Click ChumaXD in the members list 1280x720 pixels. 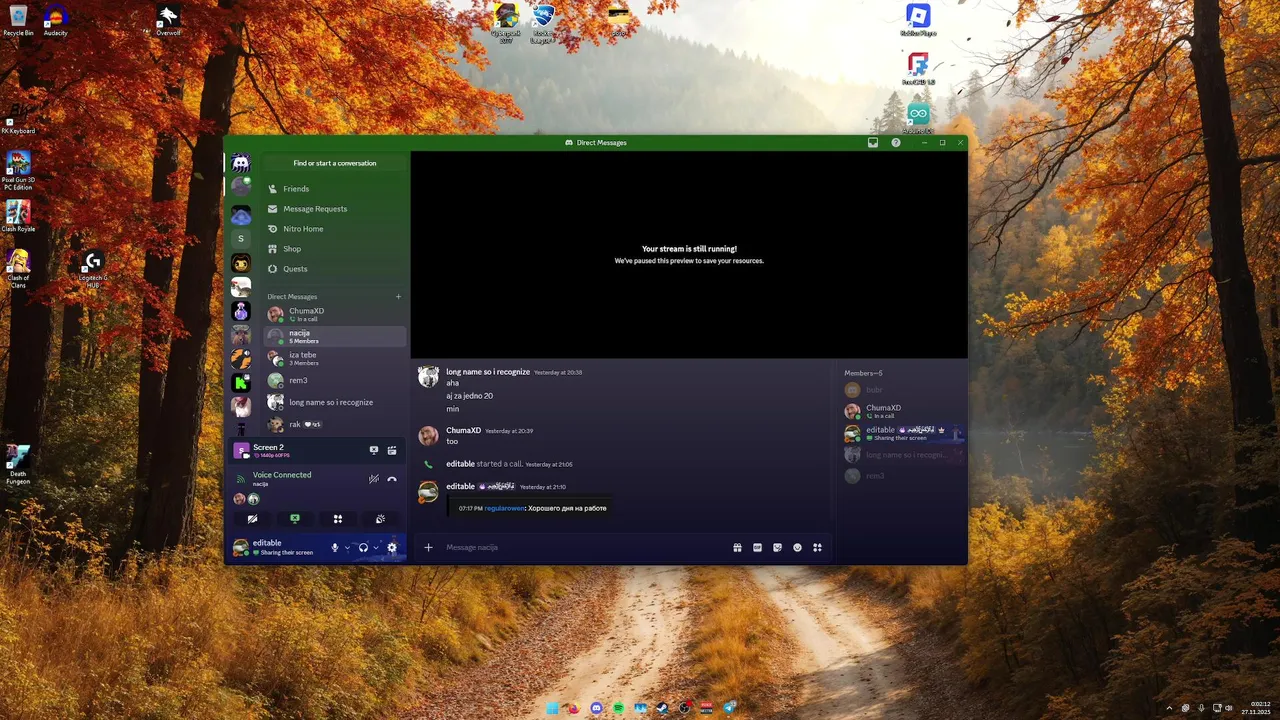click(902, 411)
